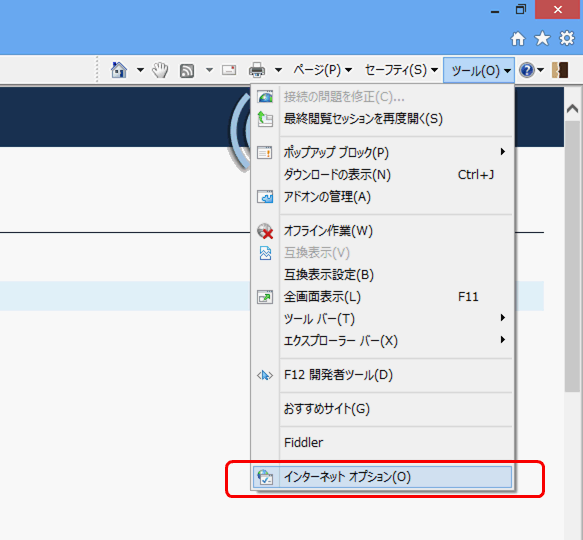Open the Home button dropdown arrow
Screen dimensions: 583x540
tap(140, 70)
